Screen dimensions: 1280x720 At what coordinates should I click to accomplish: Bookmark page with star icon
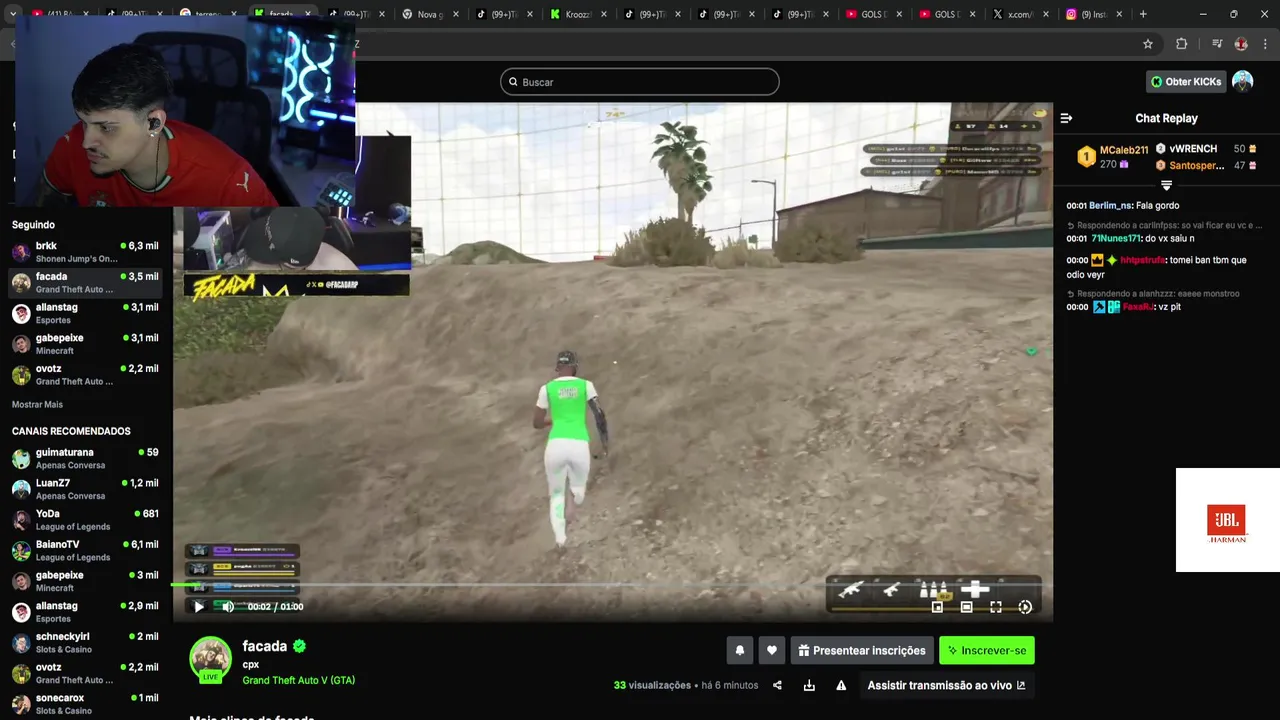point(1148,44)
